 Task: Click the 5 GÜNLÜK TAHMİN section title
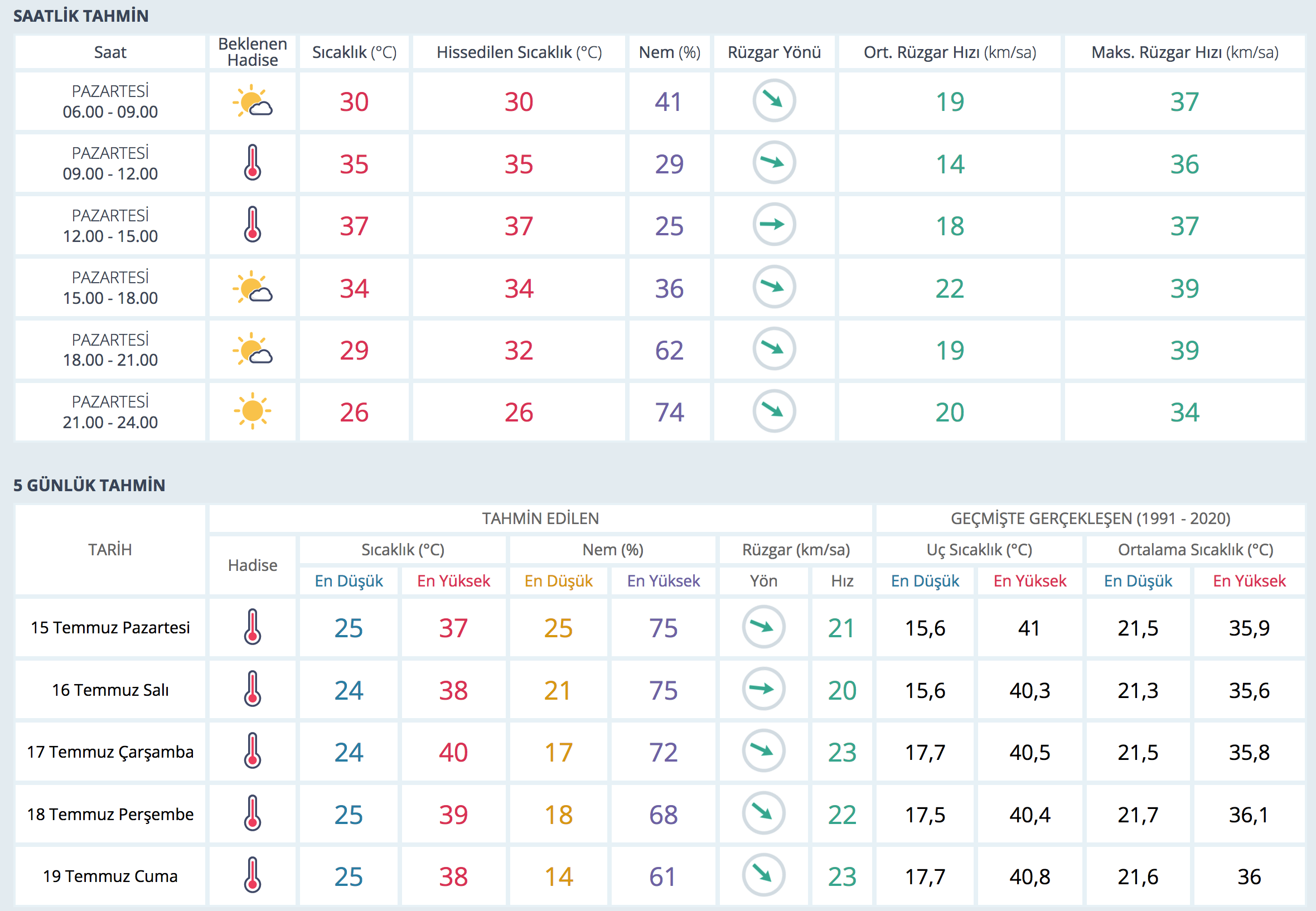(89, 485)
